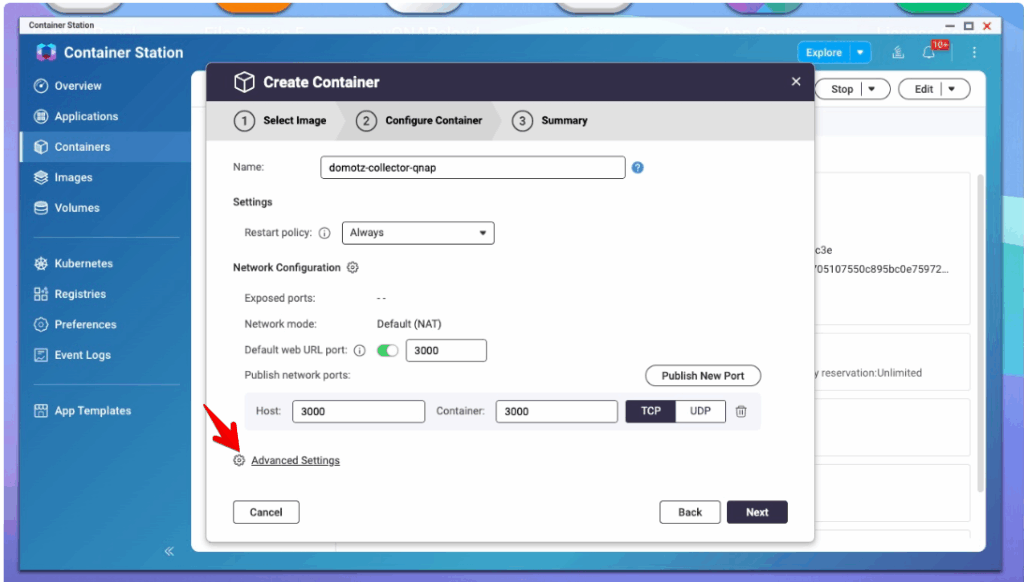The width and height of the screenshot is (1024, 582).
Task: Click the Restart policy info icon
Action: click(x=324, y=233)
